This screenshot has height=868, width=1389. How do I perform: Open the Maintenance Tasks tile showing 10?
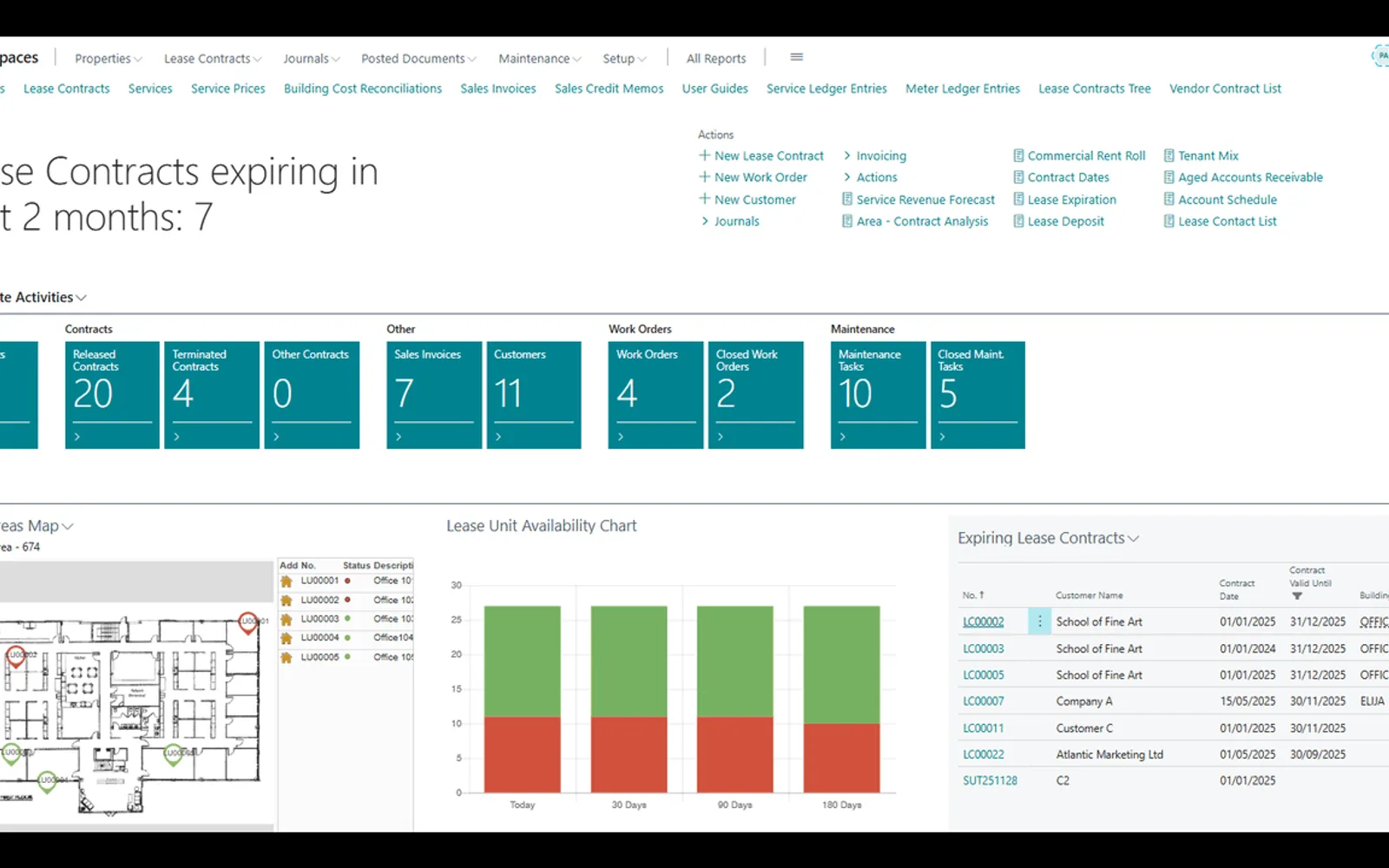(878, 395)
